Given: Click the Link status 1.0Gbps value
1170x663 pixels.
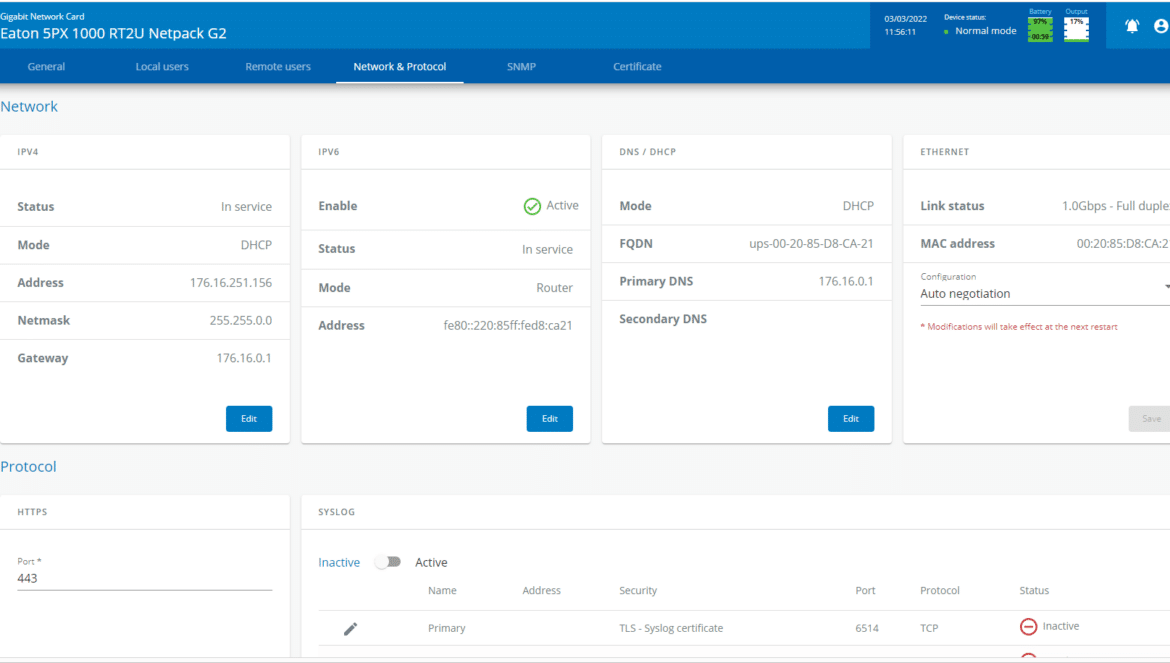Looking at the screenshot, I should pyautogui.click(x=1116, y=206).
